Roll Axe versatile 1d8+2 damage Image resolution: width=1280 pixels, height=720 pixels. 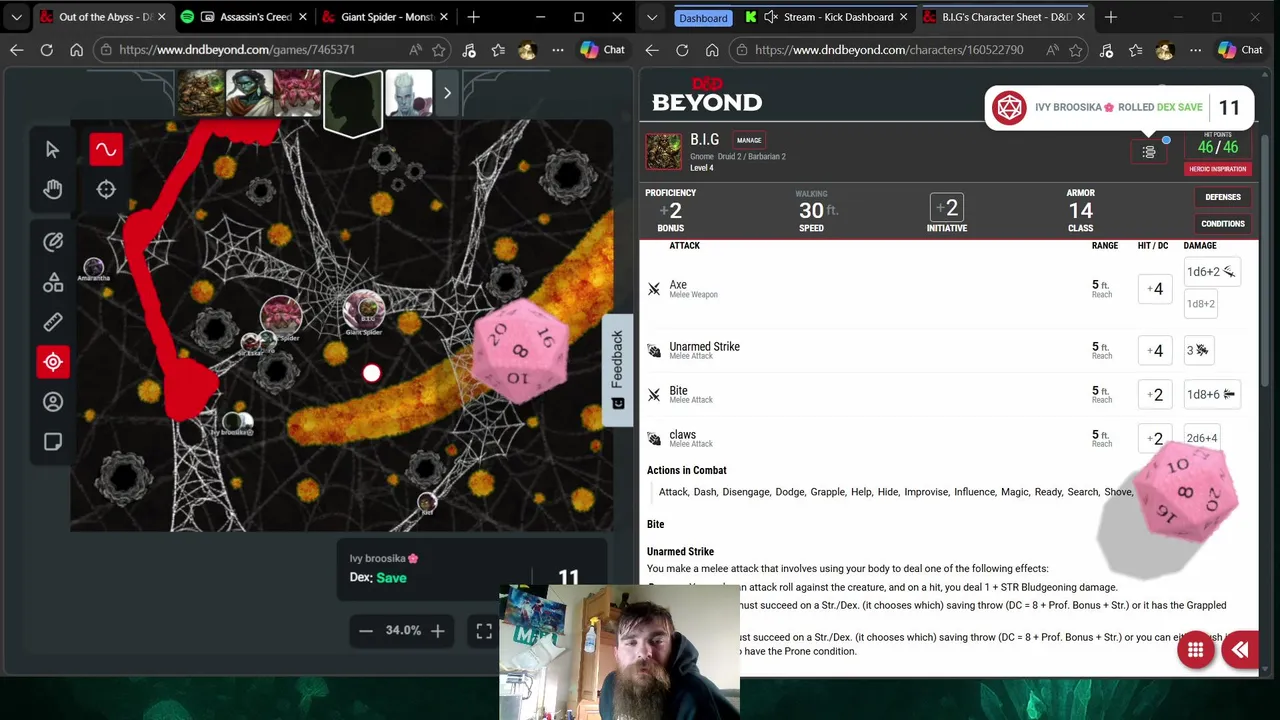pos(1200,304)
